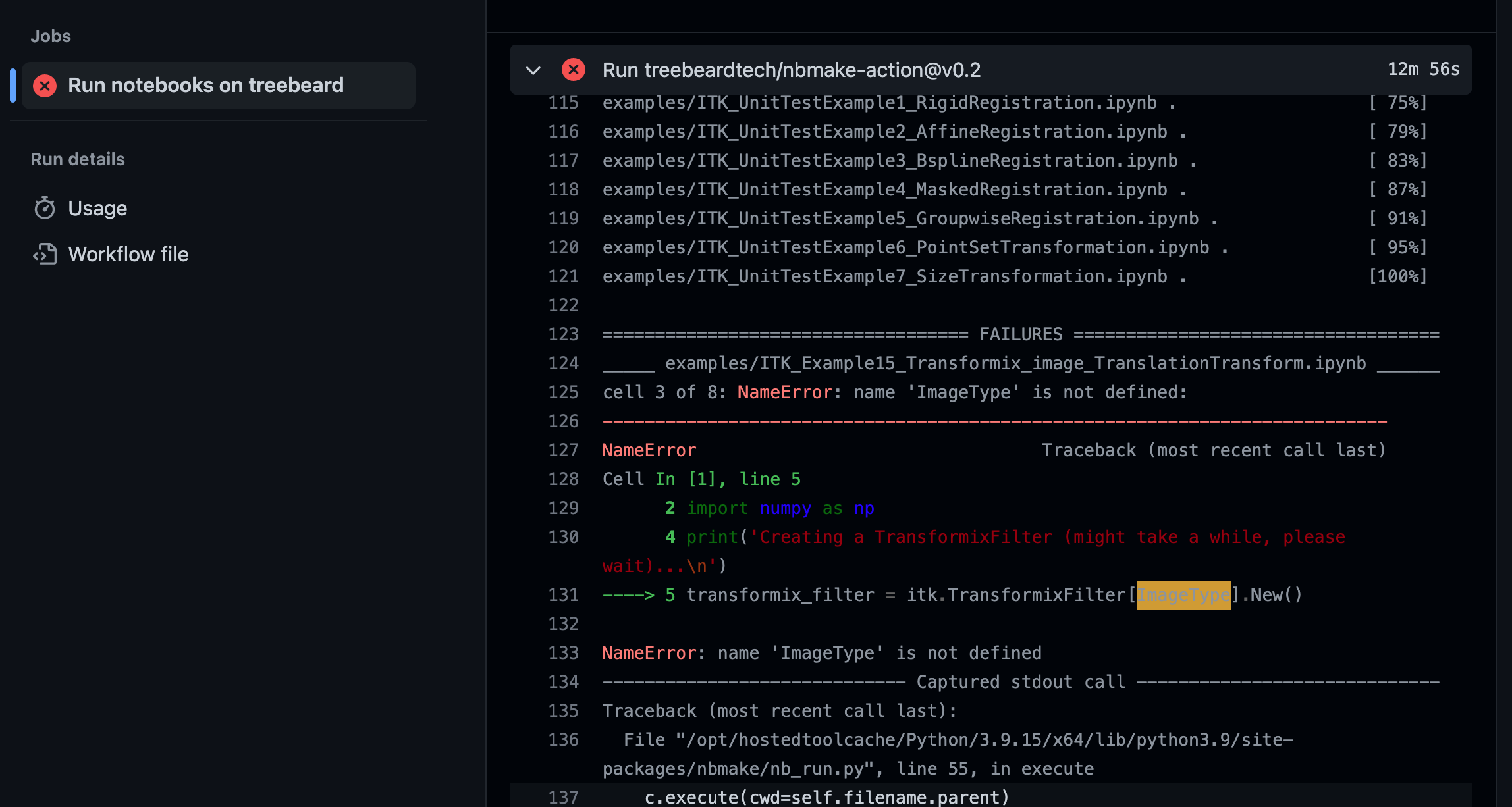Image resolution: width=1512 pixels, height=807 pixels.
Task: Click the Run notebooks on treebeard job
Action: pos(206,85)
